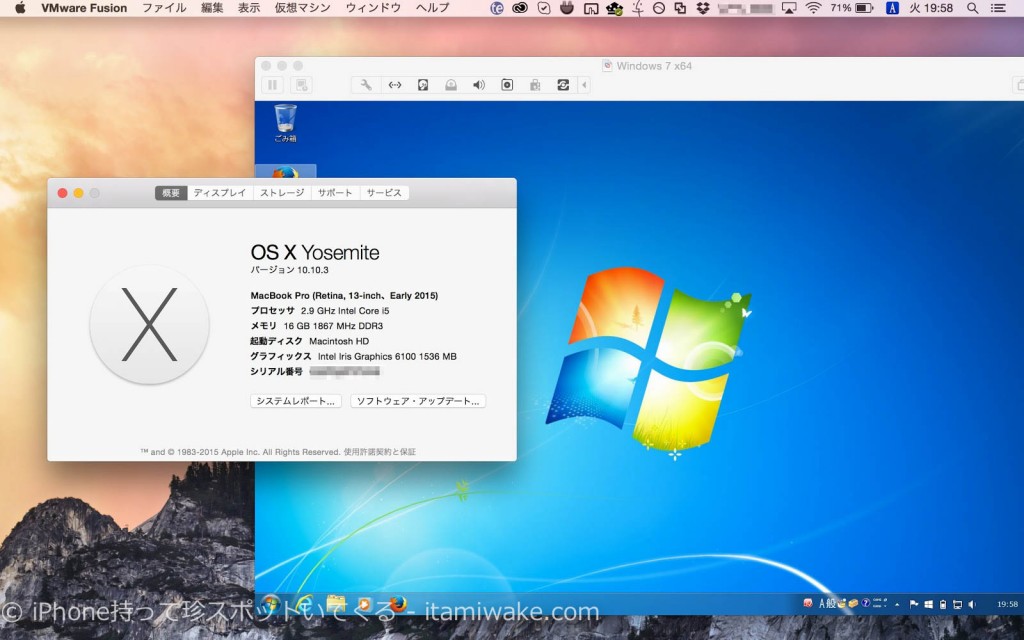Open the 表示 menu
Viewport: 1024px width, 640px height.
point(249,8)
